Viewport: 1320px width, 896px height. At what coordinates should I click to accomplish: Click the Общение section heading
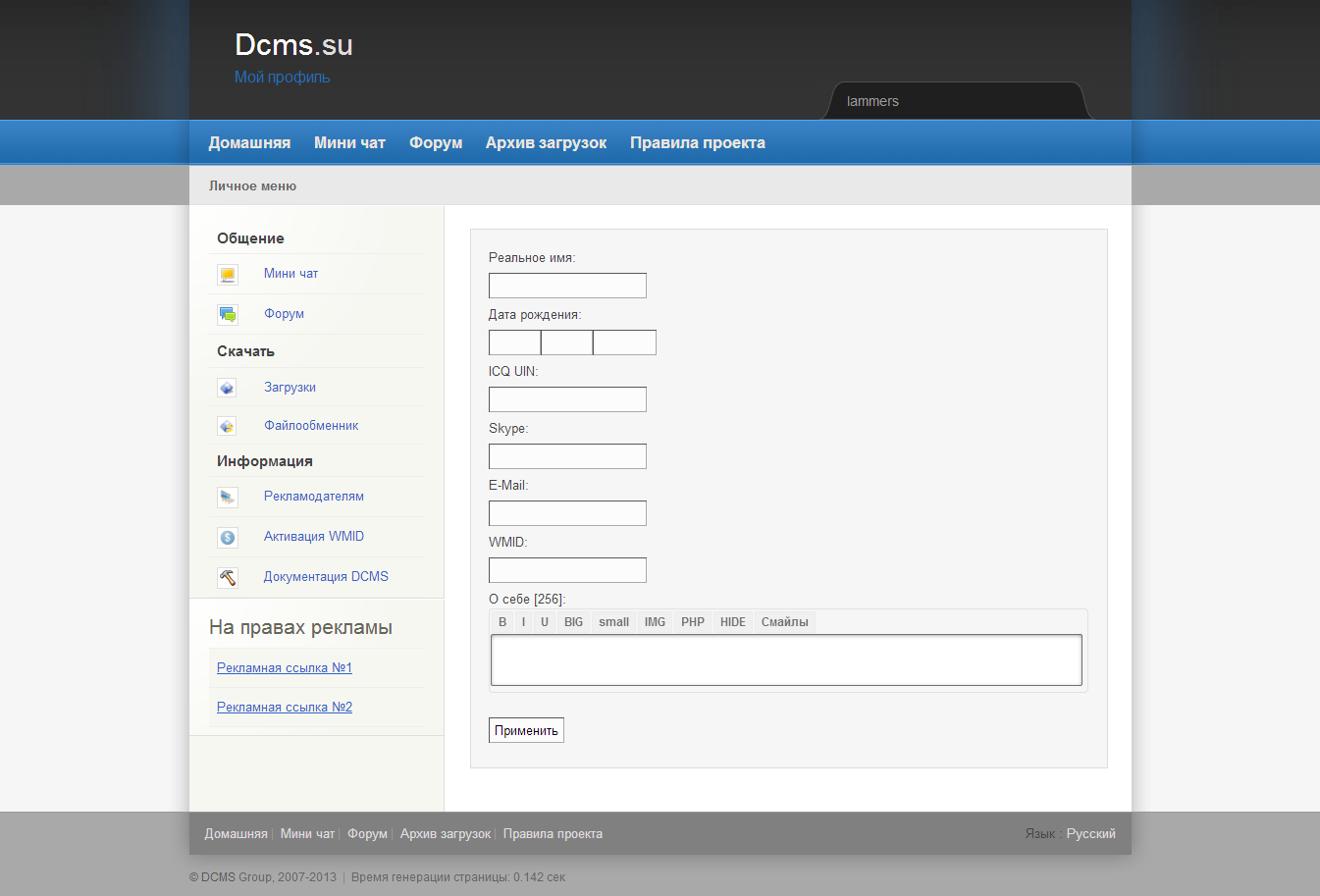coord(250,238)
